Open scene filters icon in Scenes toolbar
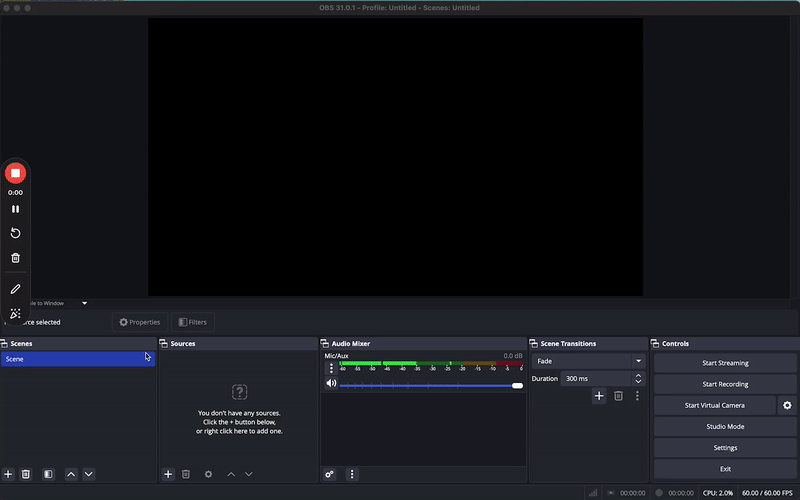This screenshot has height=500, width=800. 48,474
